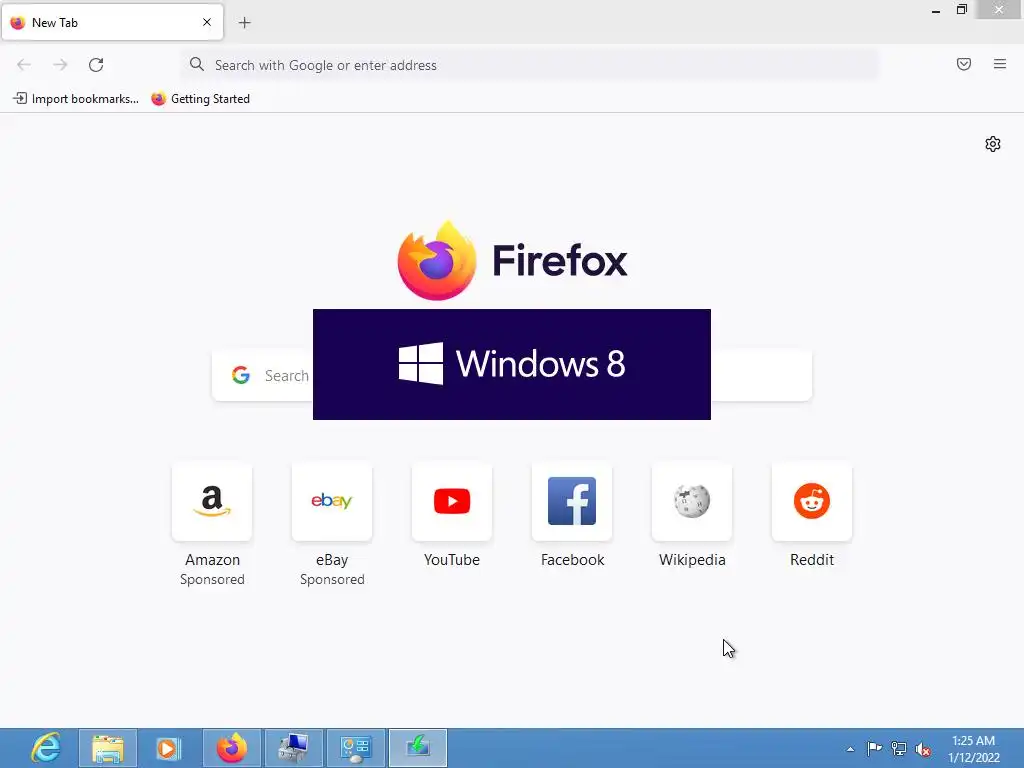
Task: Click the Google search box on page
Action: 512,375
